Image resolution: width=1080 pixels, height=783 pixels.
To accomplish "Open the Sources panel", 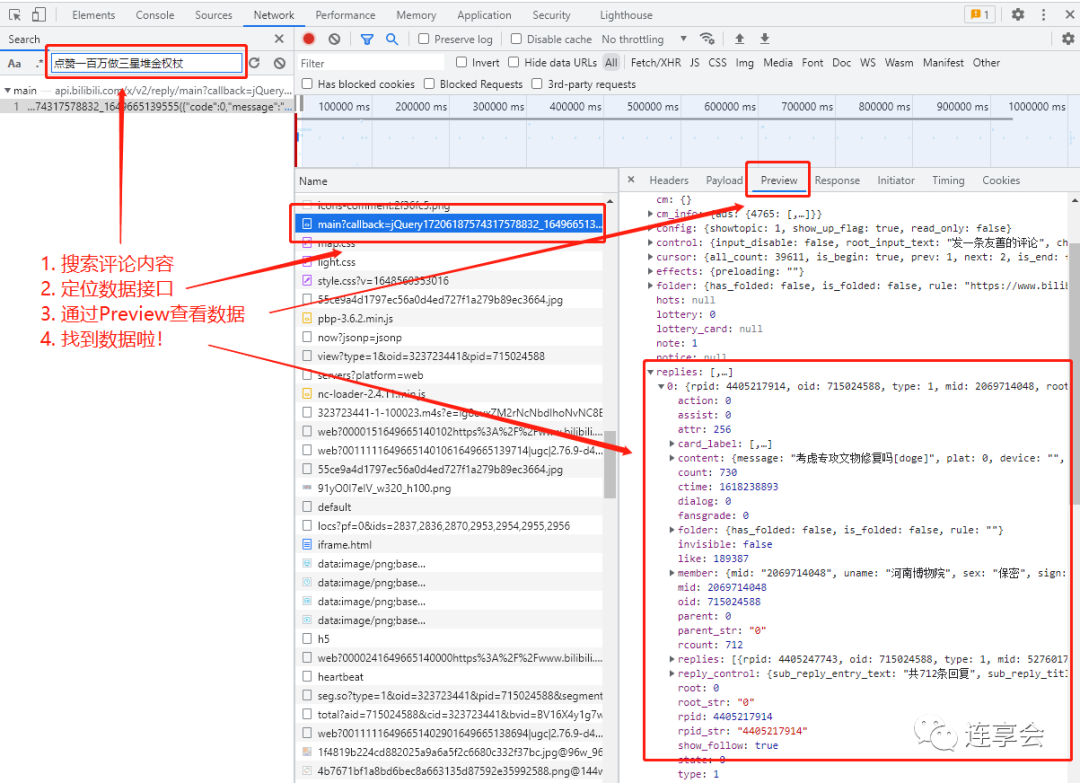I will [214, 14].
